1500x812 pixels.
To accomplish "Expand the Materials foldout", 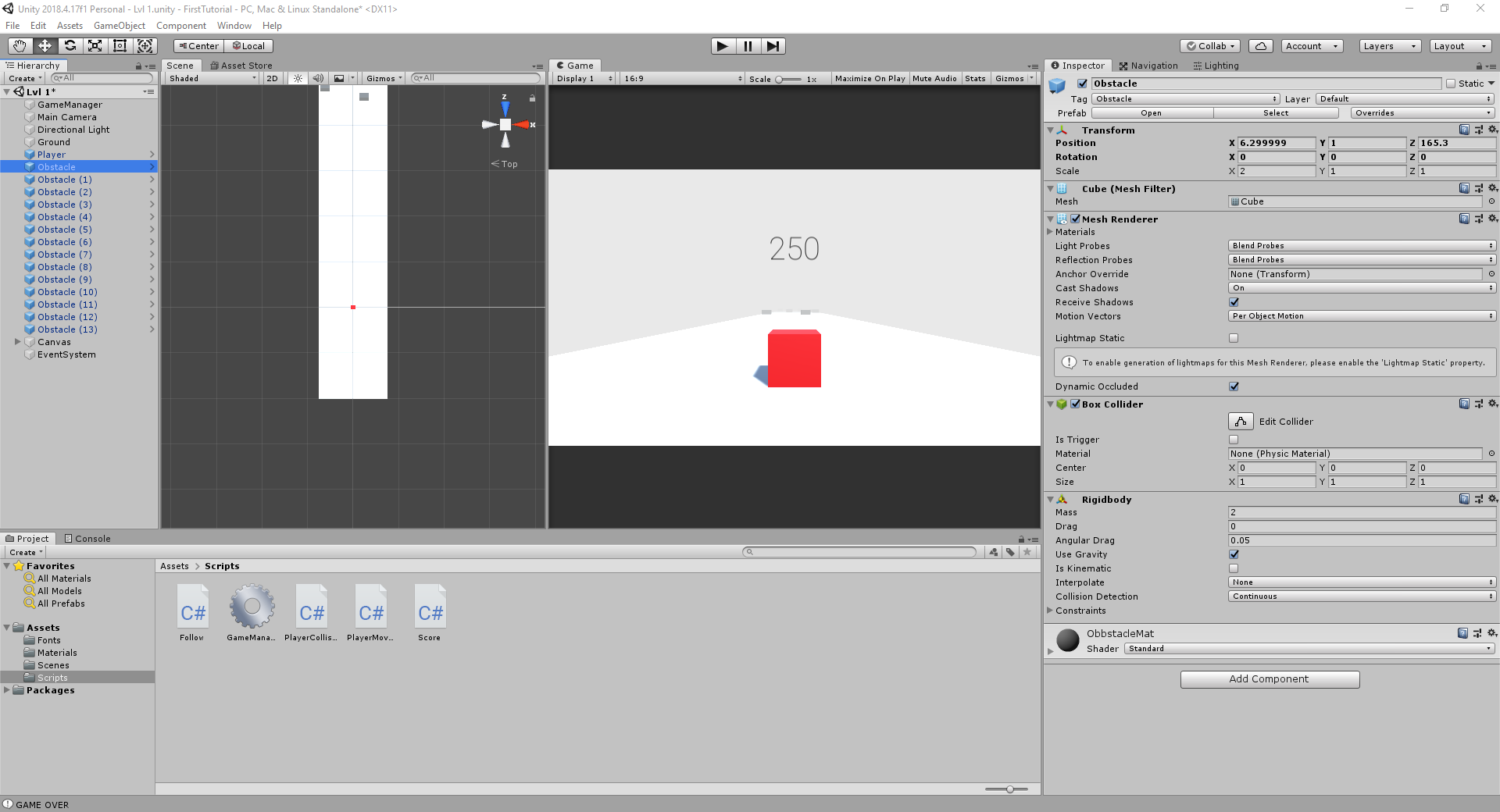I will tap(1050, 232).
